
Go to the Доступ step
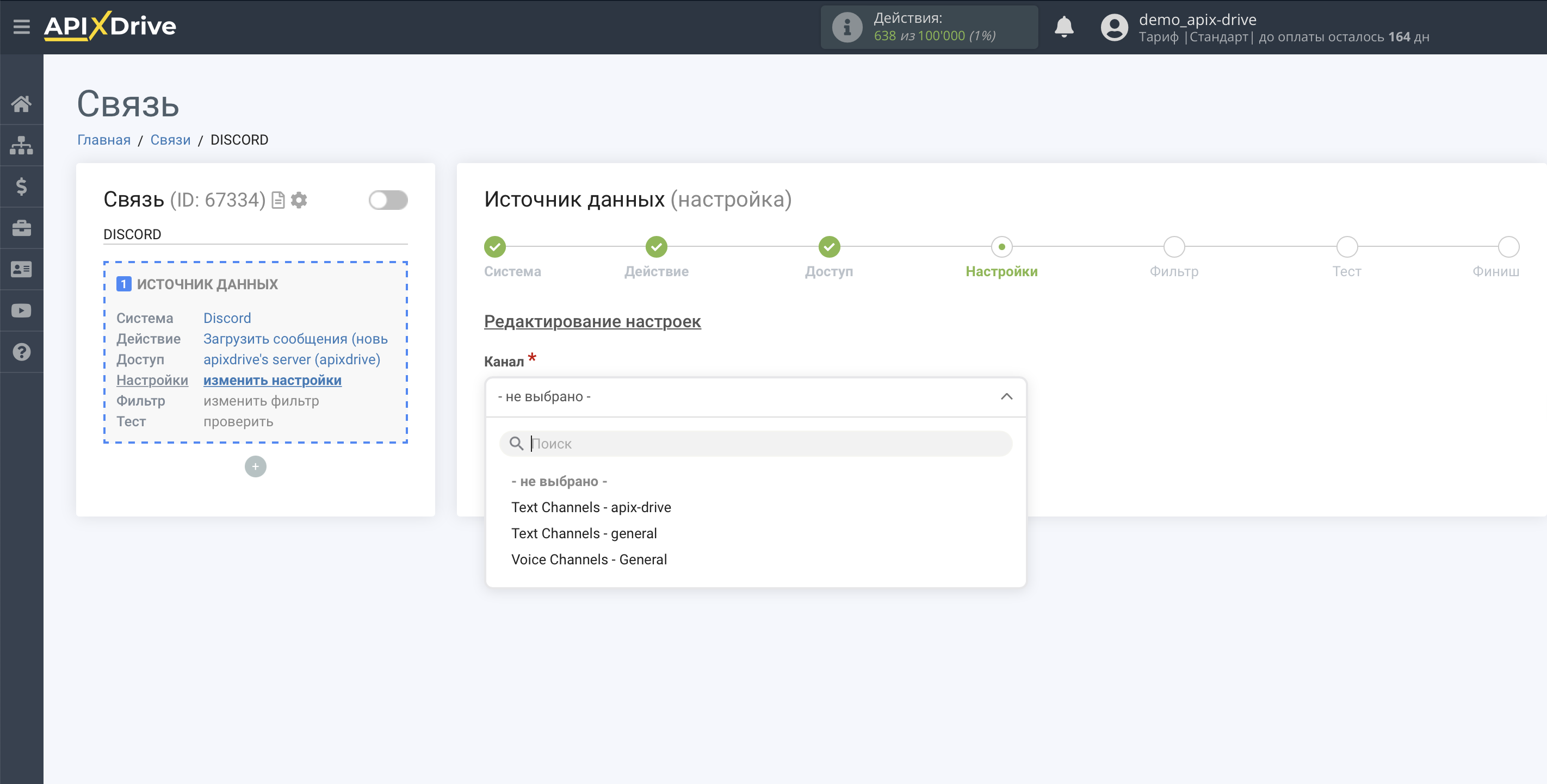tap(830, 247)
